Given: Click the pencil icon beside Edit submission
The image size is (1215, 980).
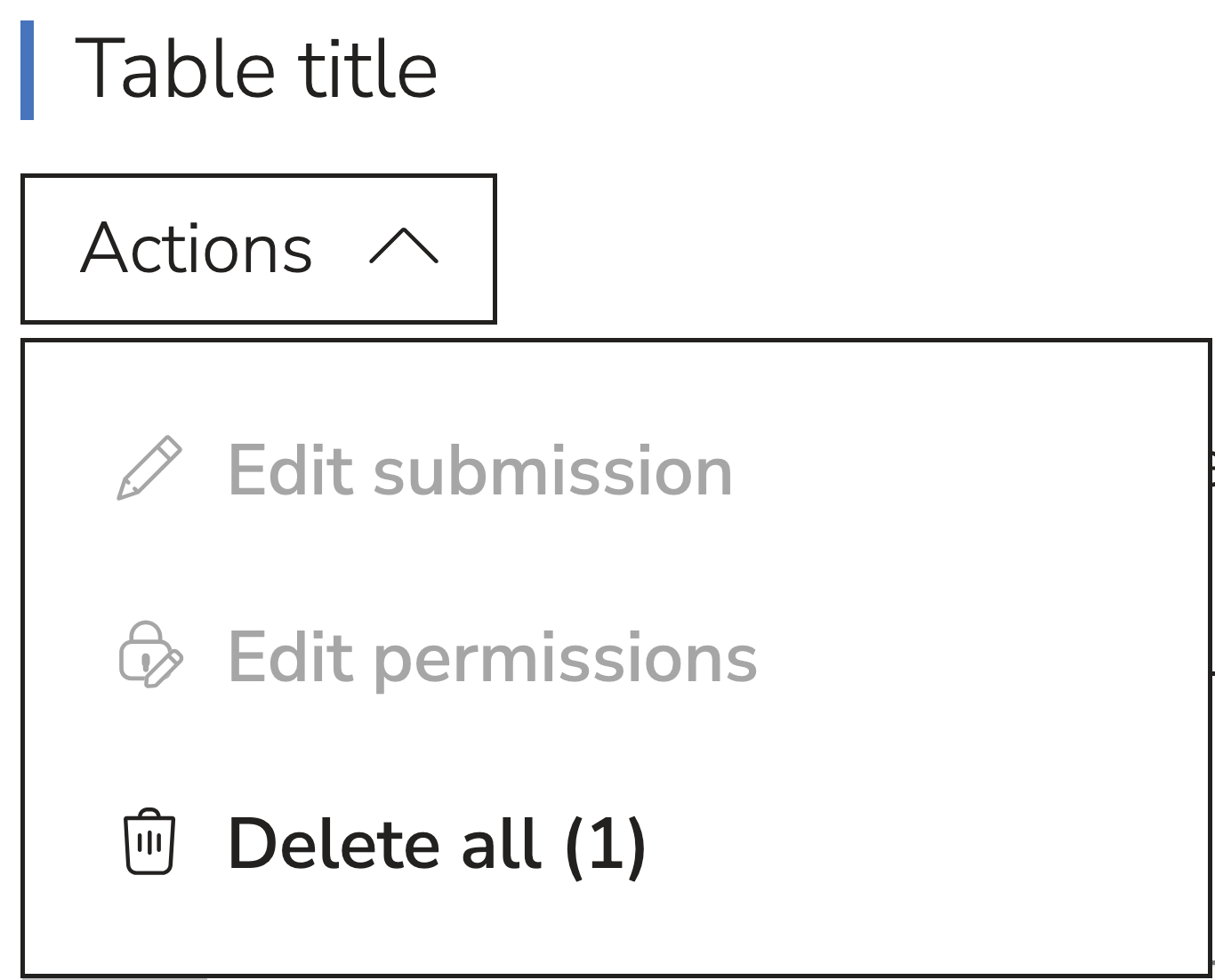Looking at the screenshot, I should tap(149, 469).
